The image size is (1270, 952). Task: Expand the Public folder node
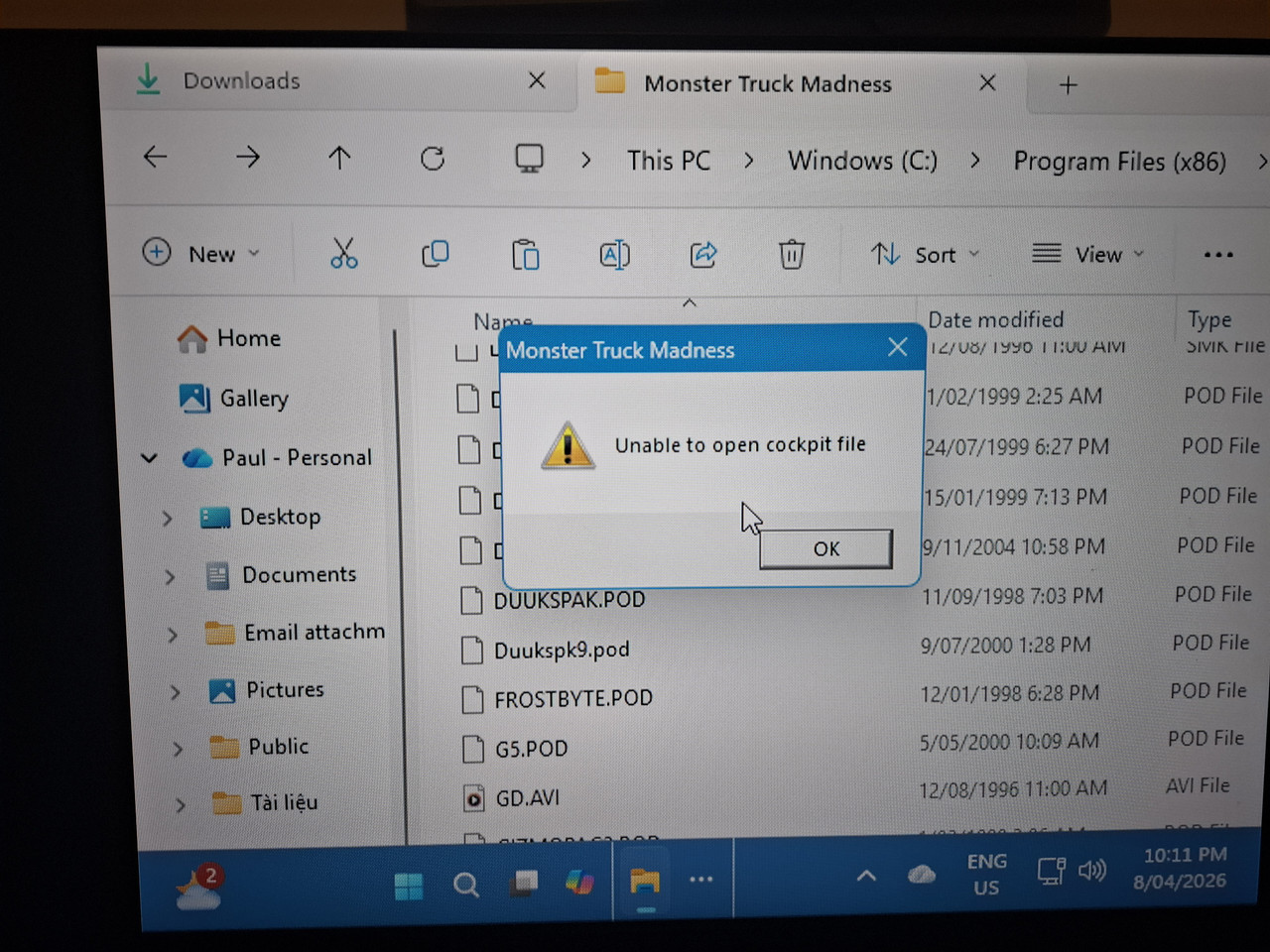(179, 748)
